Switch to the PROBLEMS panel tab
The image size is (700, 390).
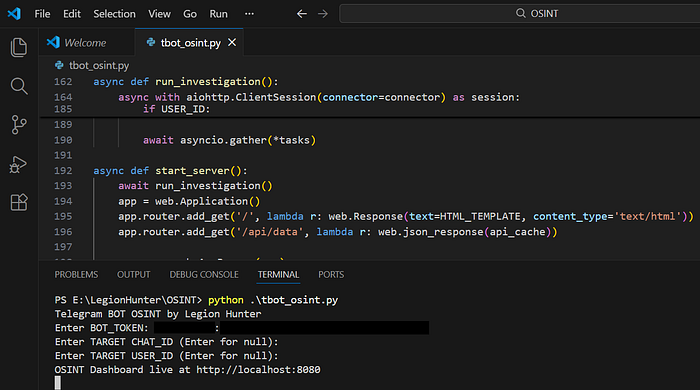pos(76,274)
